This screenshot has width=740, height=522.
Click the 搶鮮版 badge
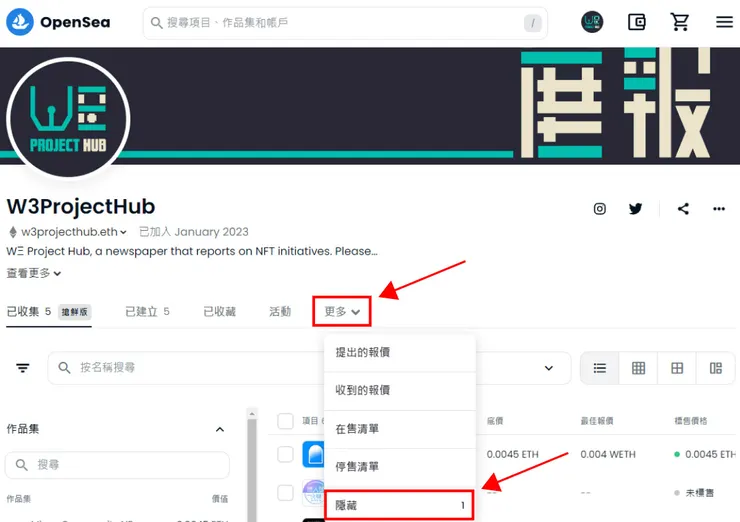tap(75, 312)
